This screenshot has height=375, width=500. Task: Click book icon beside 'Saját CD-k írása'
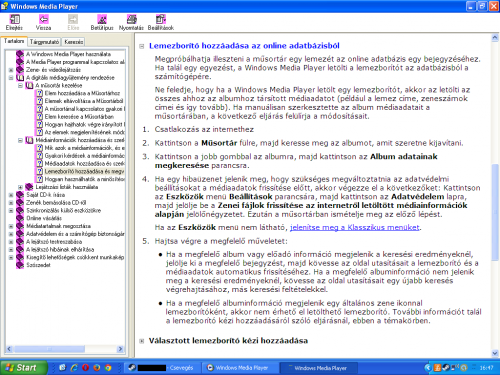(x=20, y=195)
